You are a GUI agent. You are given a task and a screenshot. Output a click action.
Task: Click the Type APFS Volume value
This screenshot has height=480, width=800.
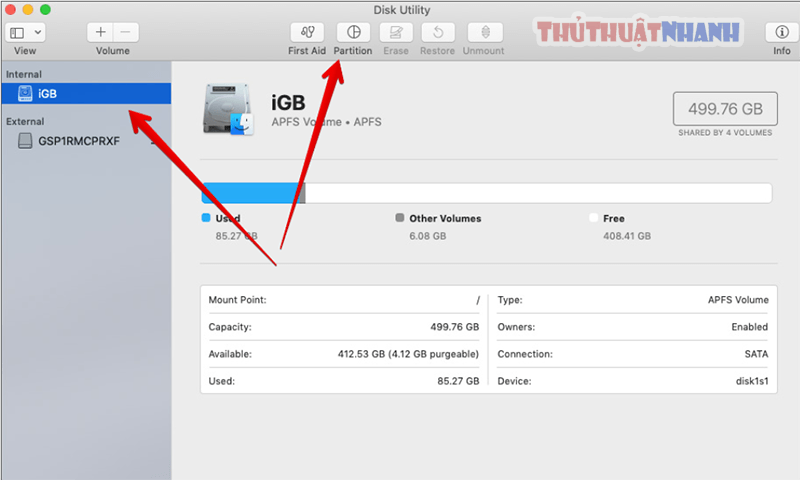click(738, 300)
